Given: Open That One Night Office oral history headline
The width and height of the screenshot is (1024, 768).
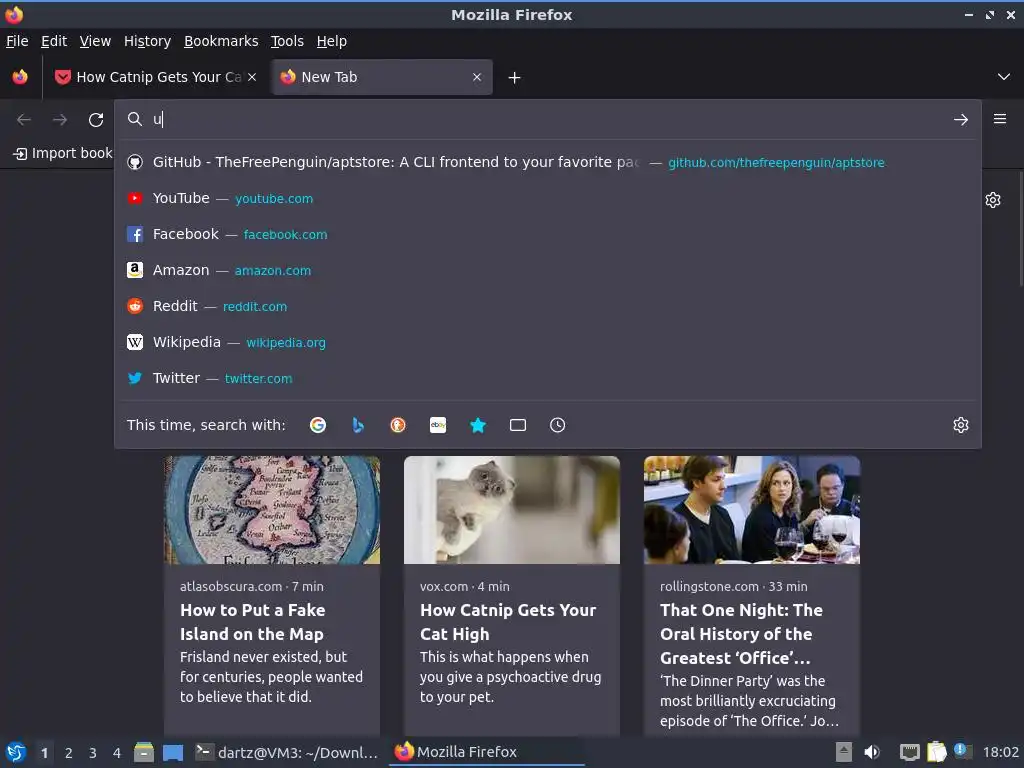Looking at the screenshot, I should pos(741,634).
